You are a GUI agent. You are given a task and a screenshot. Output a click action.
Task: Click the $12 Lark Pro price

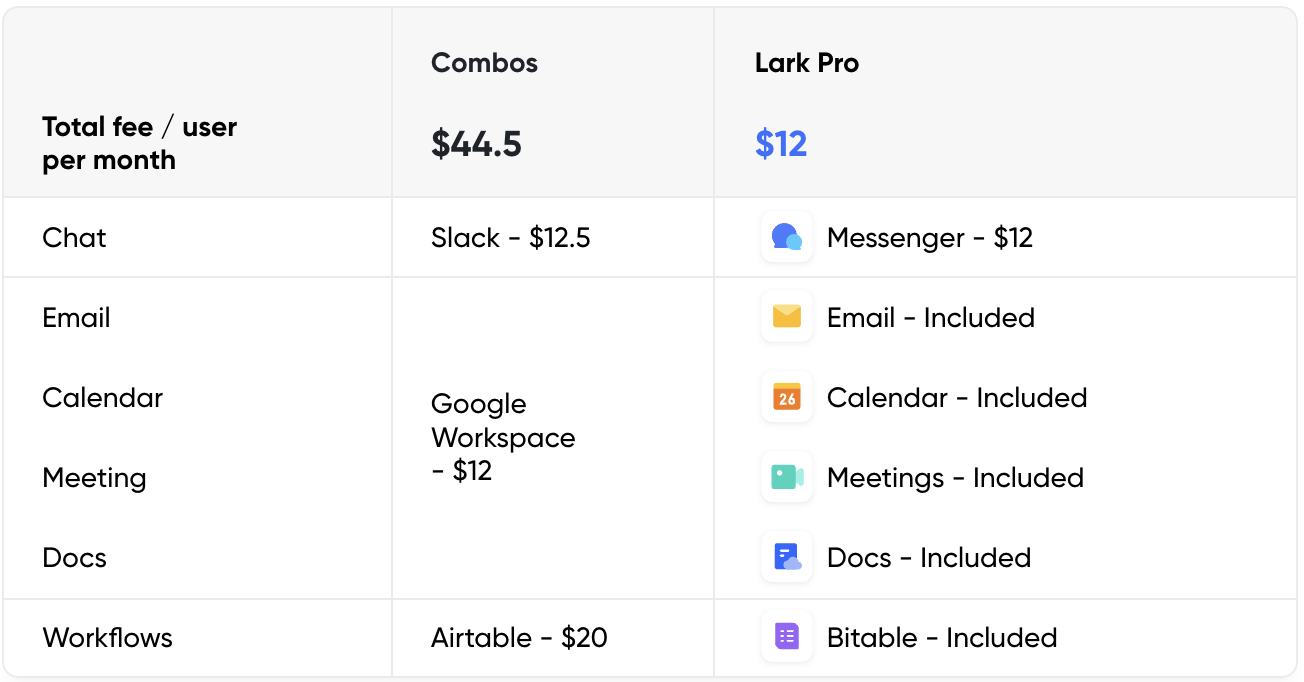pyautogui.click(x=780, y=144)
